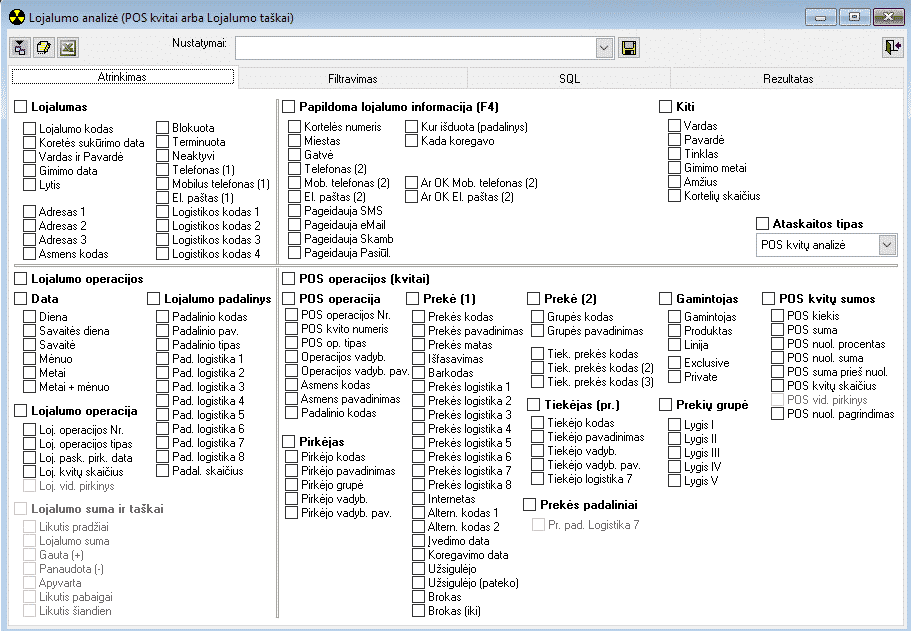This screenshot has width=911, height=631.
Task: Enable the Lojalumo kodas checkbox
Action: tap(30, 129)
